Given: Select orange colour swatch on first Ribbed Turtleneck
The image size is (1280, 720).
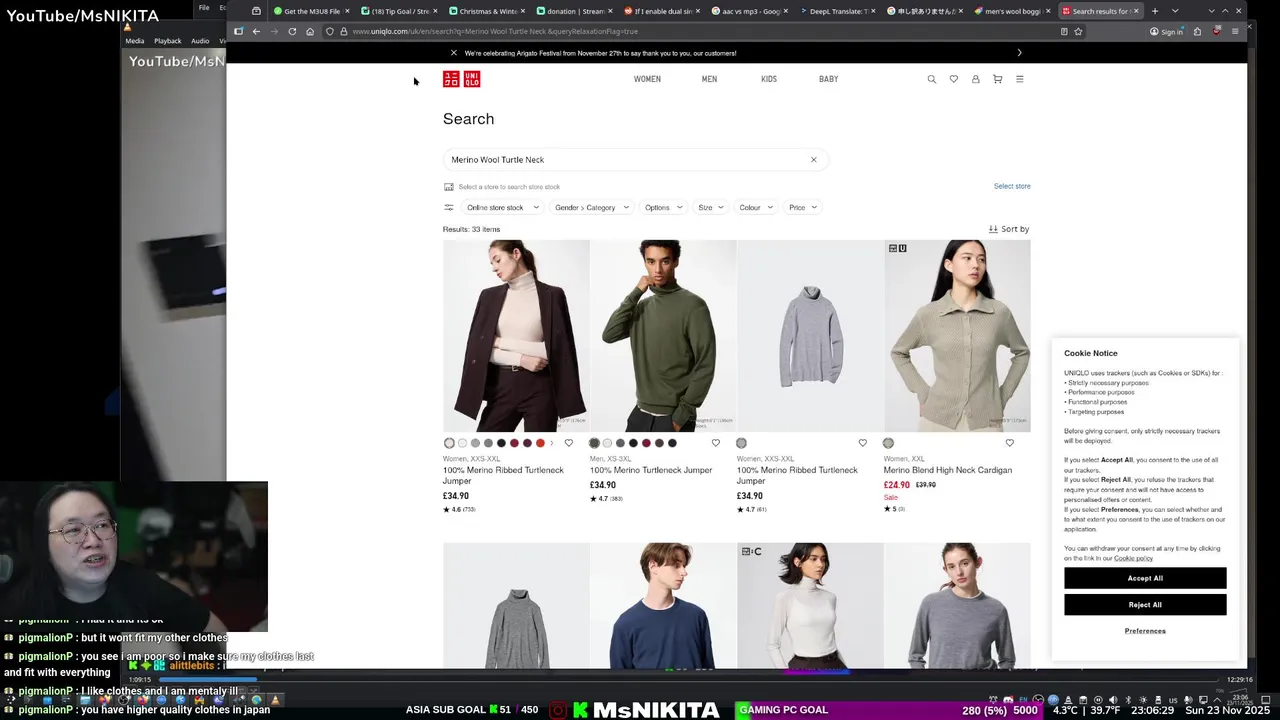Looking at the screenshot, I should click(540, 443).
